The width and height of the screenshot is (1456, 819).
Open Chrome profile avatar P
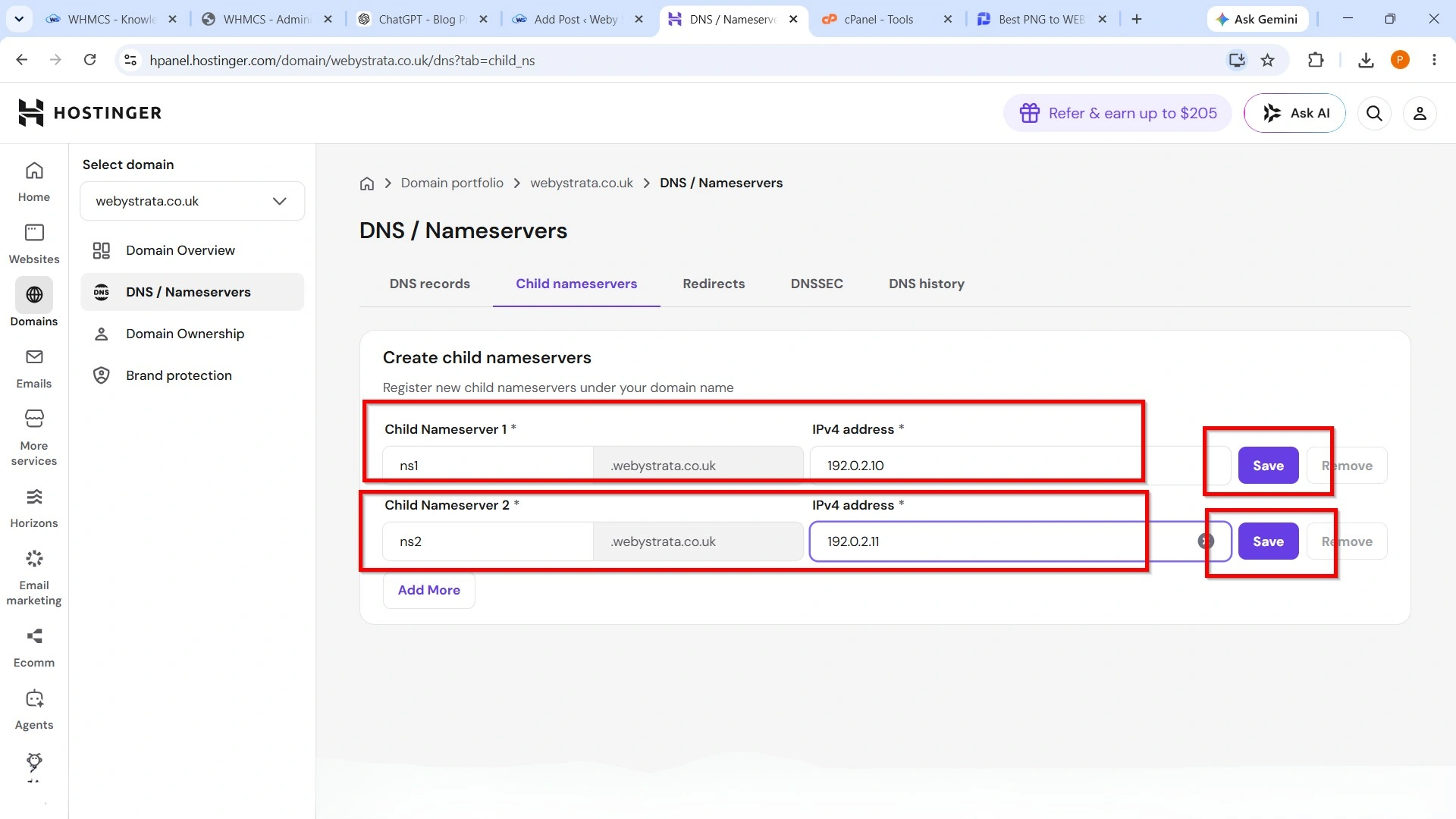(1400, 60)
